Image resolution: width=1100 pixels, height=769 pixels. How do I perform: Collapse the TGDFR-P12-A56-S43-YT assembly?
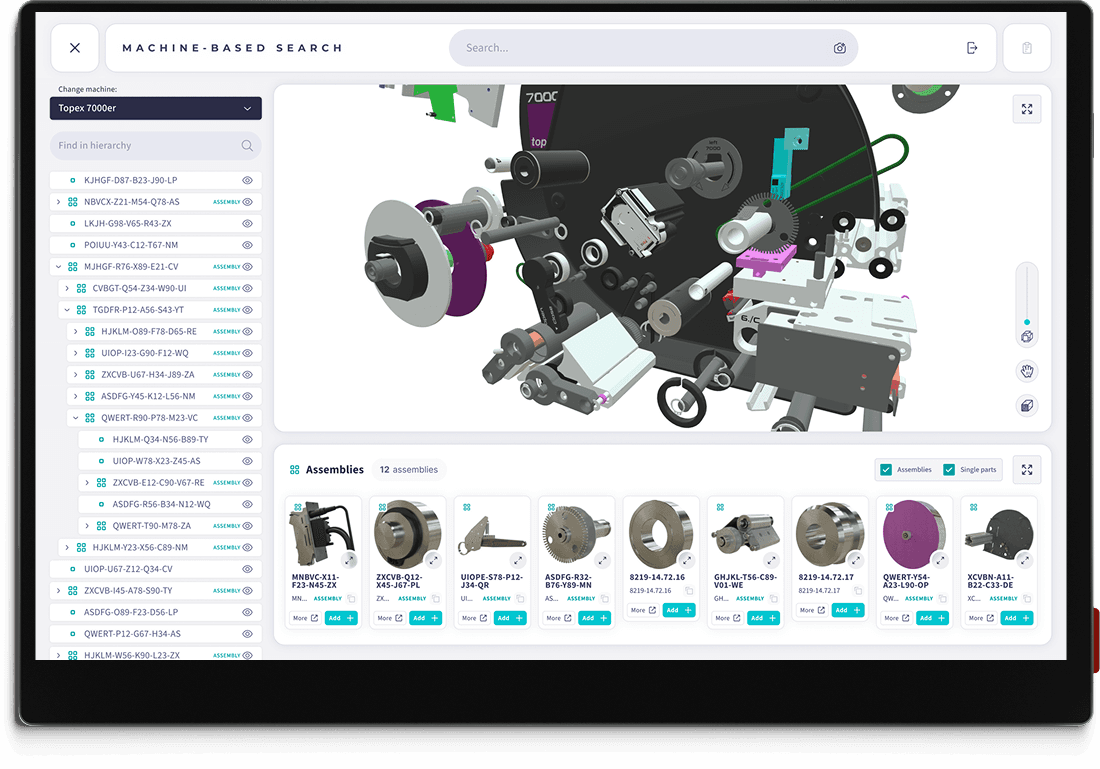(x=67, y=309)
